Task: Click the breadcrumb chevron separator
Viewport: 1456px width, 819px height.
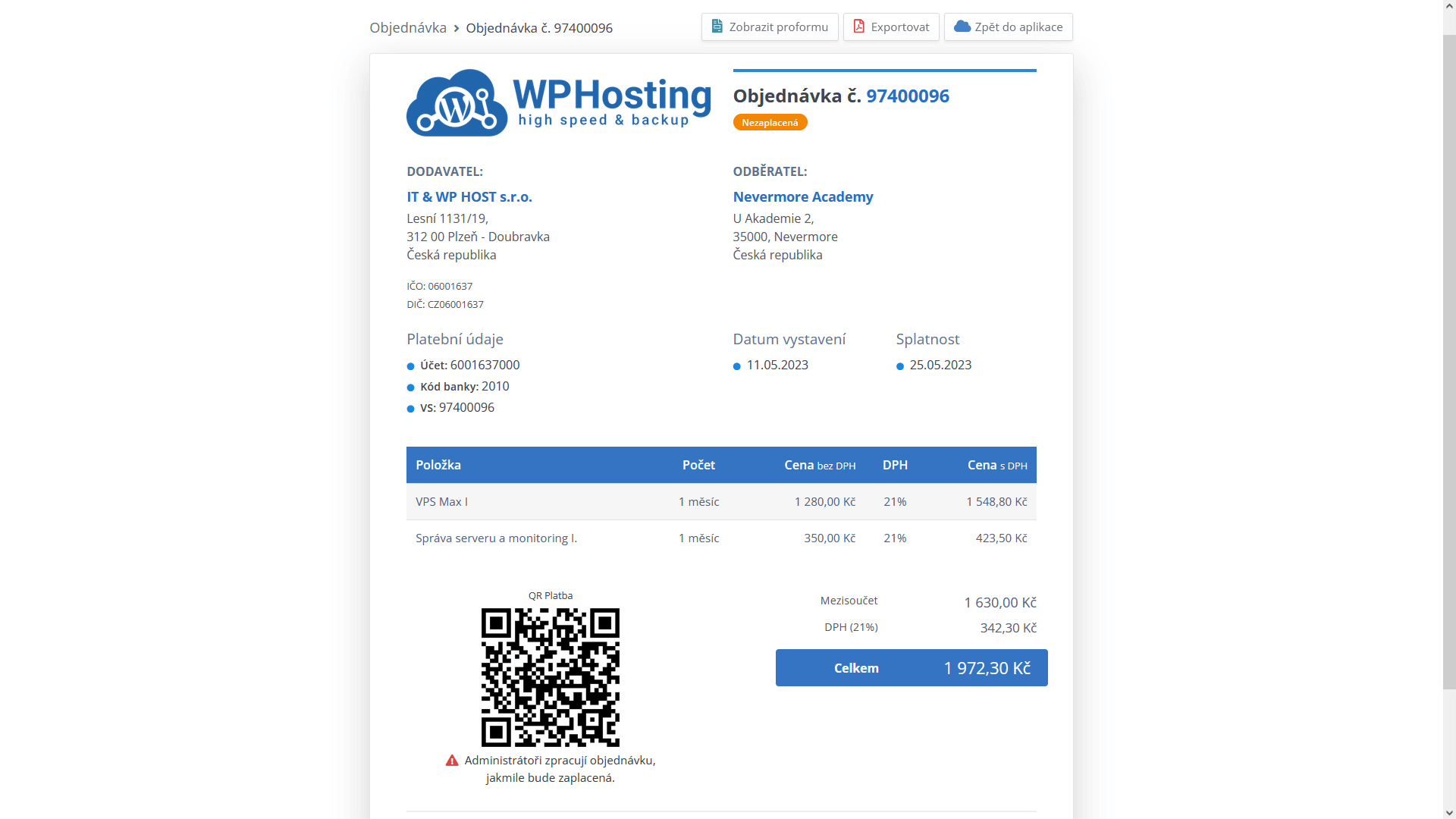Action: pyautogui.click(x=457, y=28)
